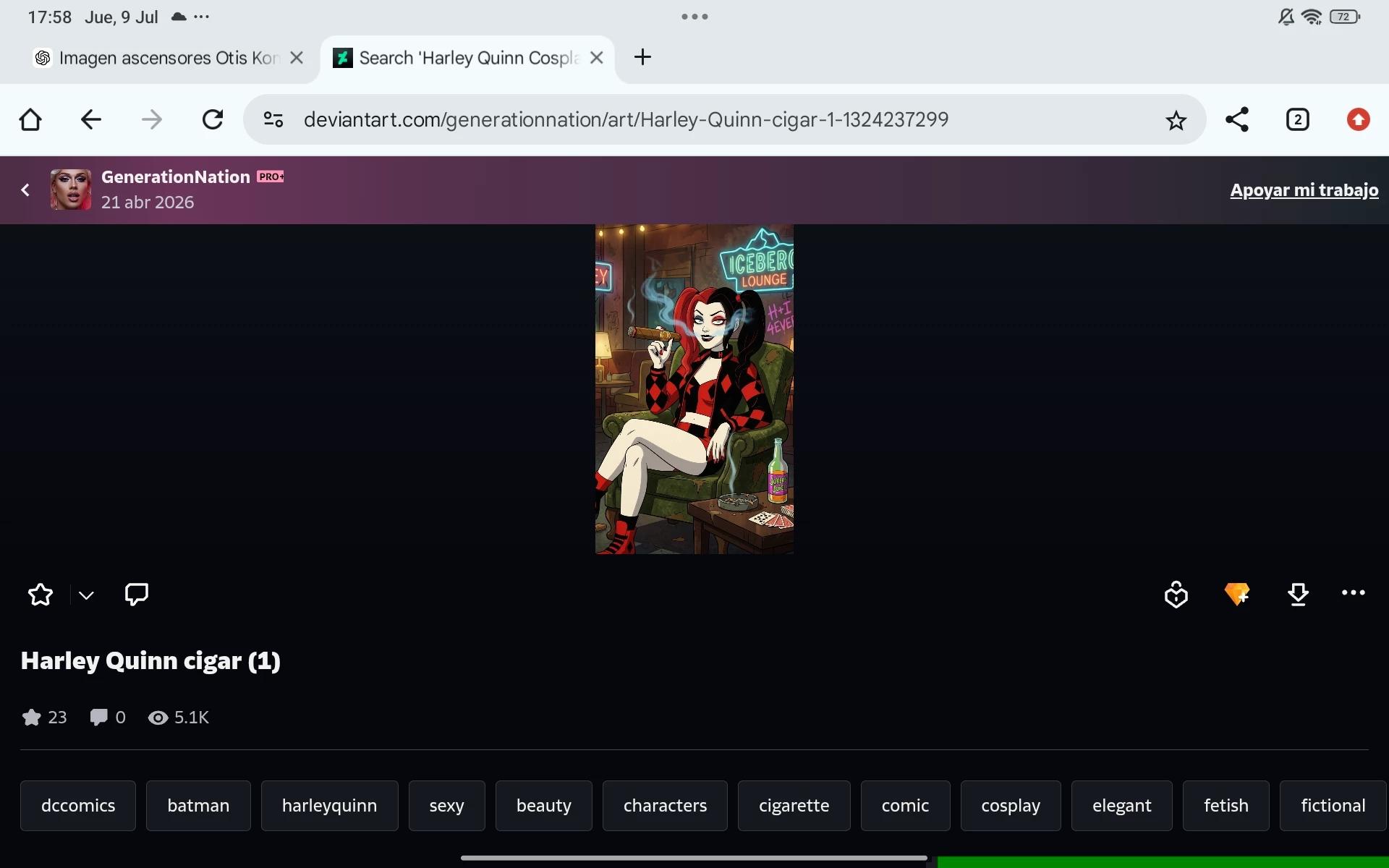This screenshot has width=1389, height=868.
Task: Tap the 'Harley Quinn cigar (1)' title
Action: (x=150, y=660)
